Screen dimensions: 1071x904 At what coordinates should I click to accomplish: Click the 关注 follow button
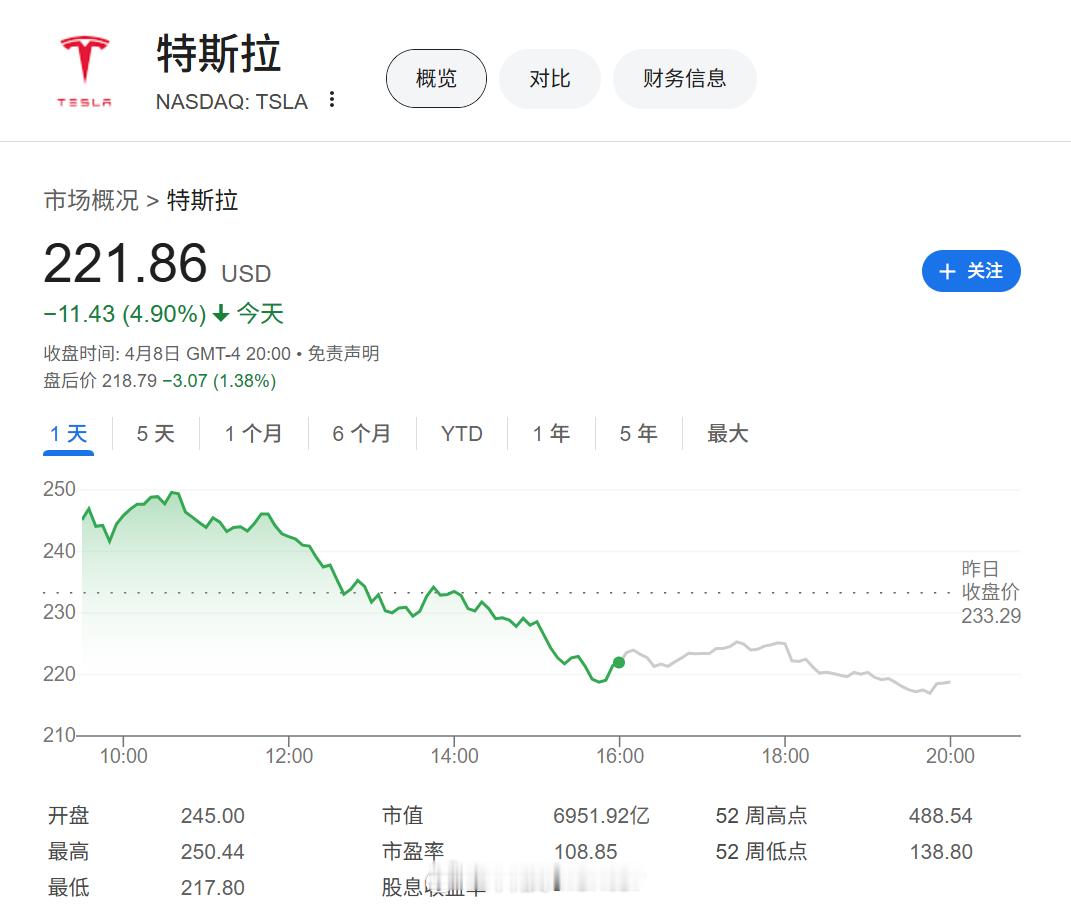pyautogui.click(x=971, y=271)
